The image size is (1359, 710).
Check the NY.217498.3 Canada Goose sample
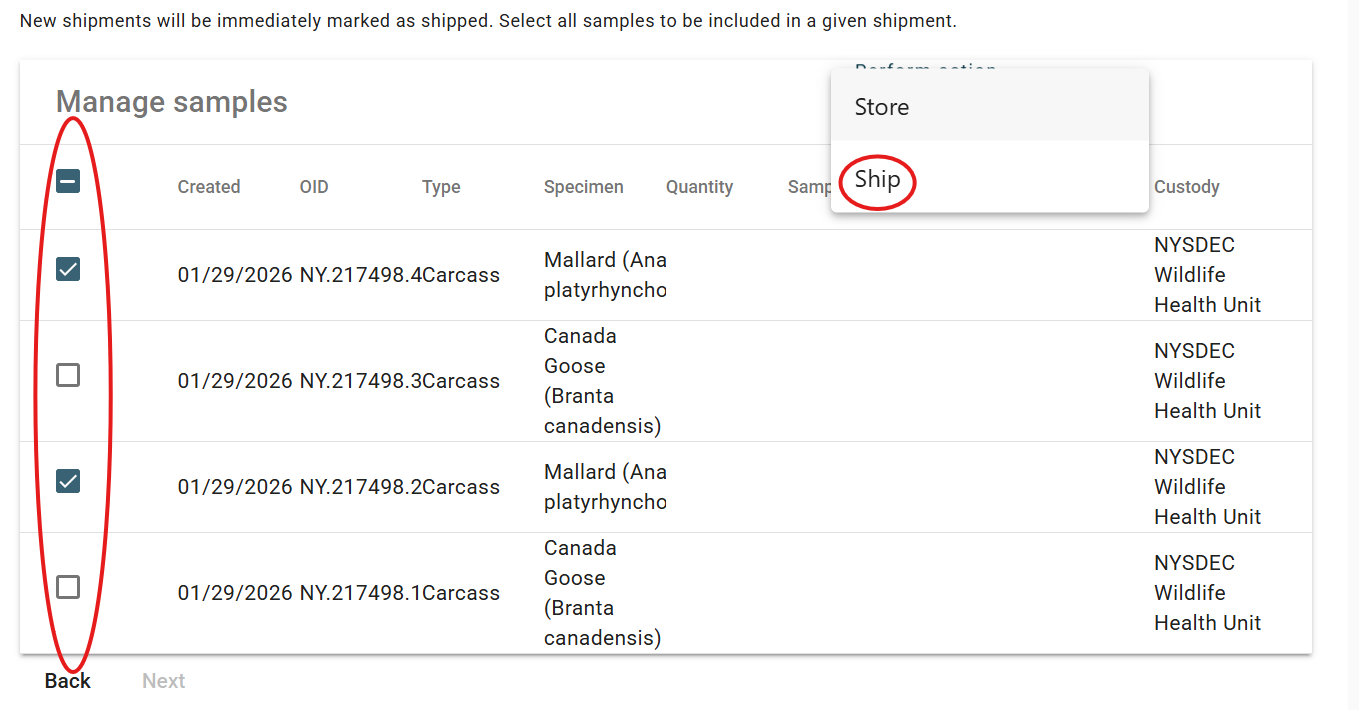pyautogui.click(x=68, y=375)
